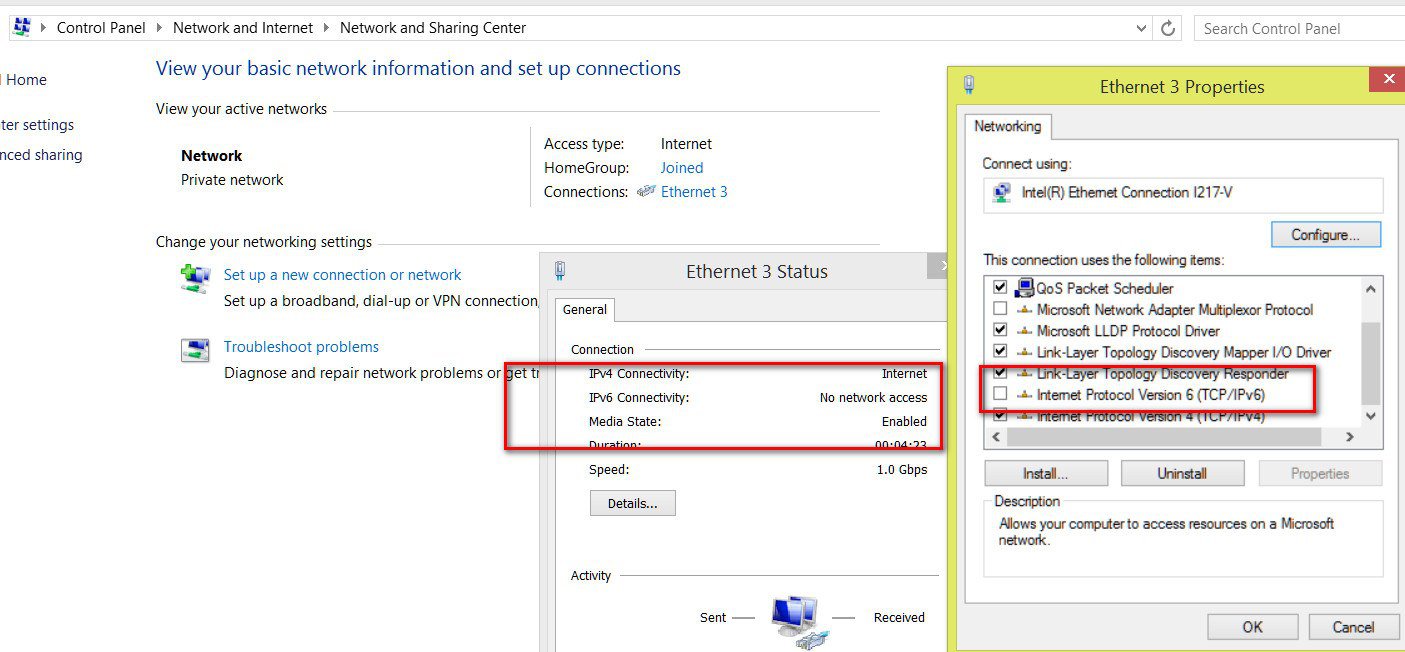Click the Speed value 1.0 Gbps
1405x652 pixels.
(902, 469)
